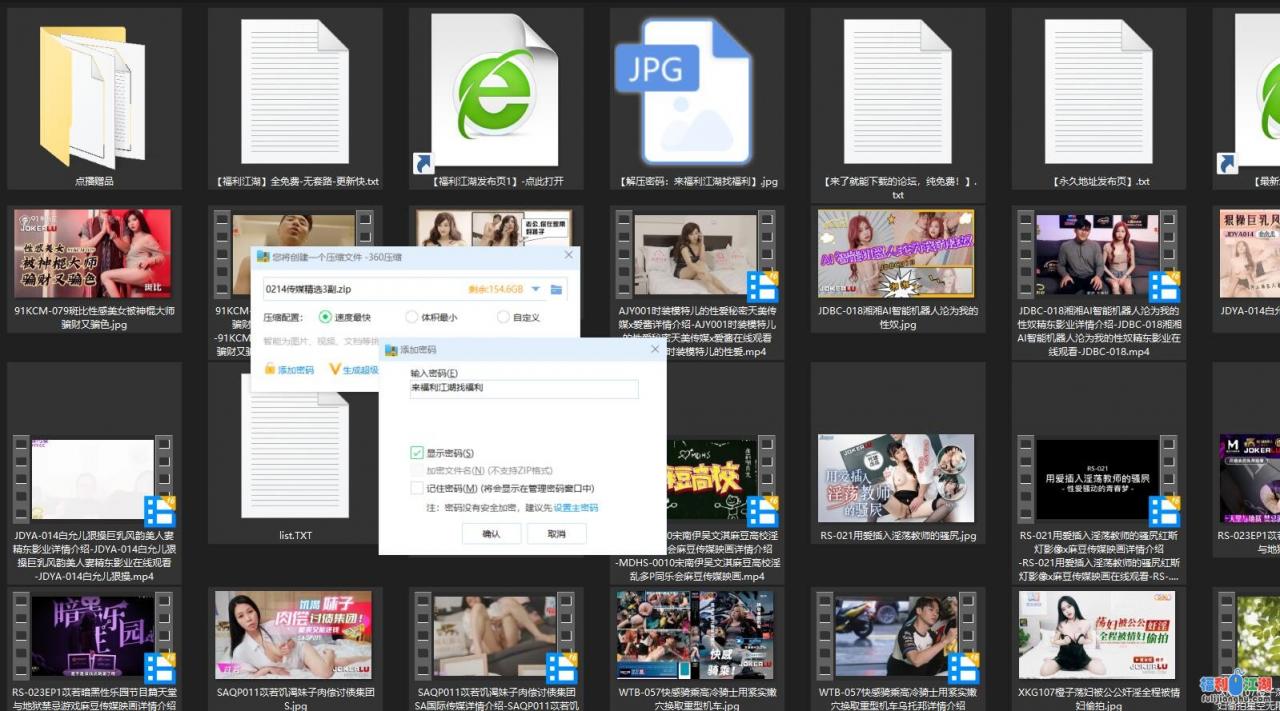Click the 输入密码 text field

point(523,388)
